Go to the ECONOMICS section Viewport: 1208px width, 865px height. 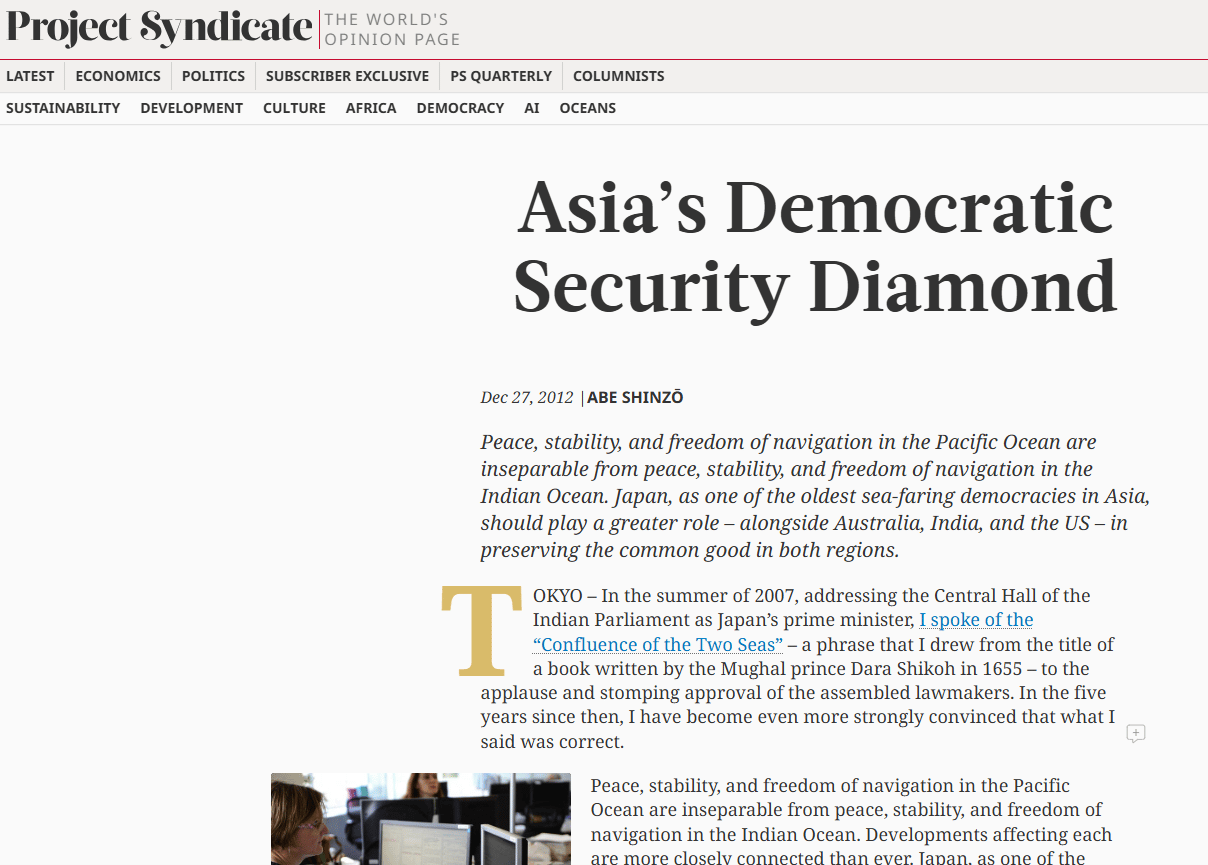118,76
